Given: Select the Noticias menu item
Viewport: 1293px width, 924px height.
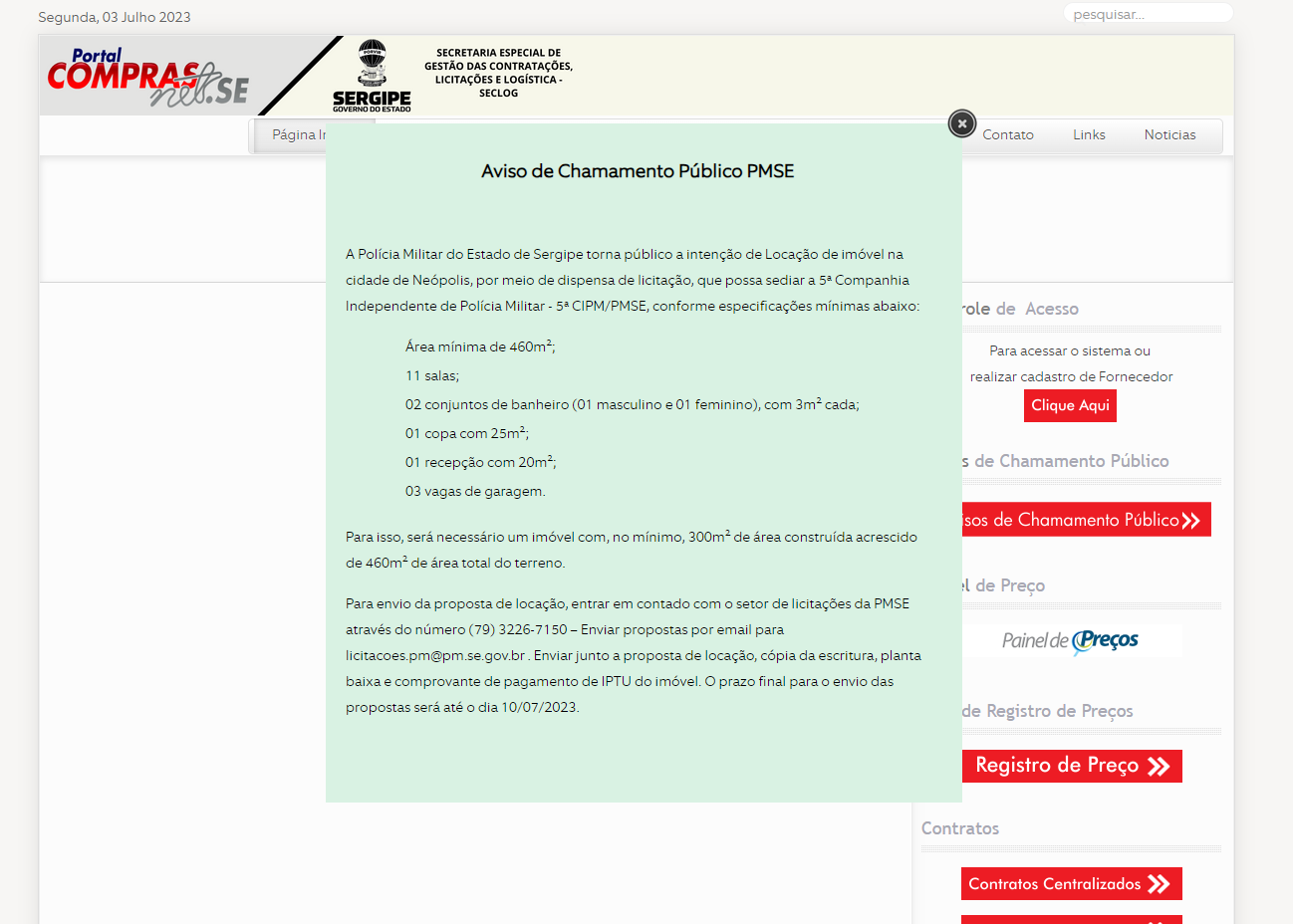Looking at the screenshot, I should (x=1169, y=135).
